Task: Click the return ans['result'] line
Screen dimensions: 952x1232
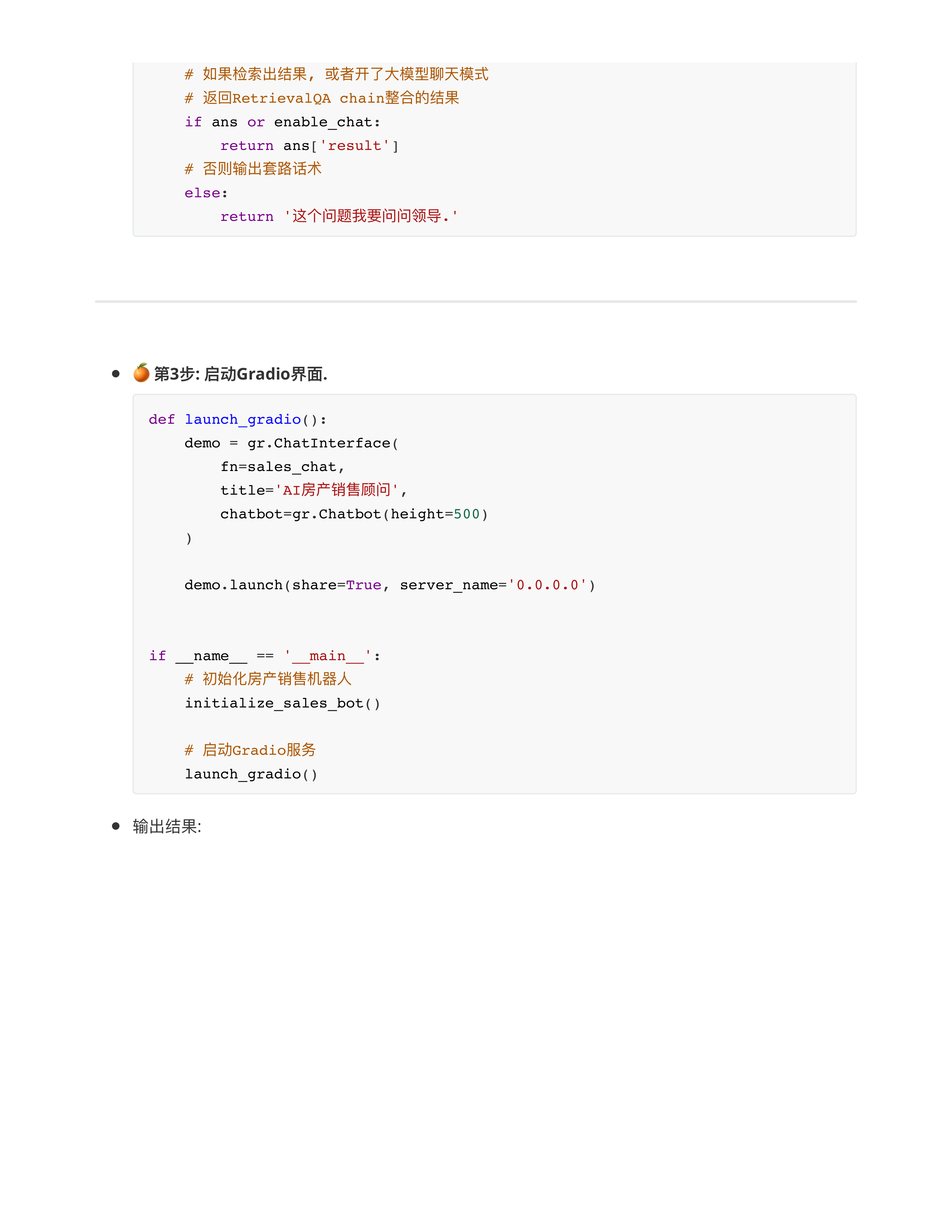Action: [309, 146]
